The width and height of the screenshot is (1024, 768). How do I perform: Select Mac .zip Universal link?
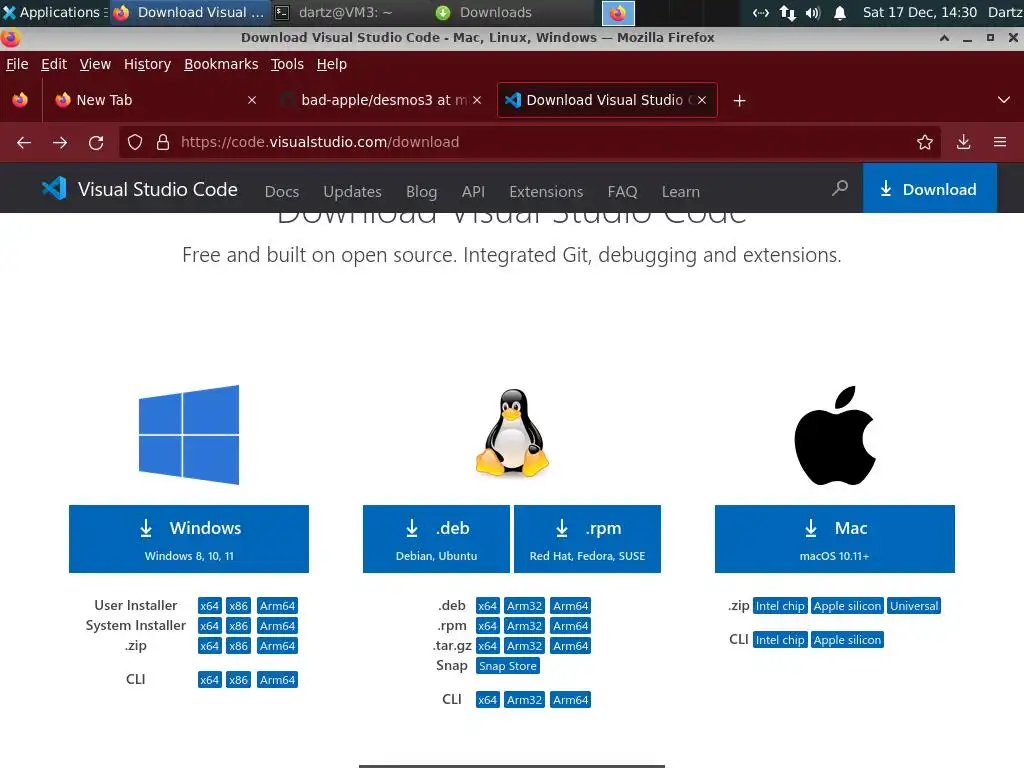pyautogui.click(x=914, y=605)
